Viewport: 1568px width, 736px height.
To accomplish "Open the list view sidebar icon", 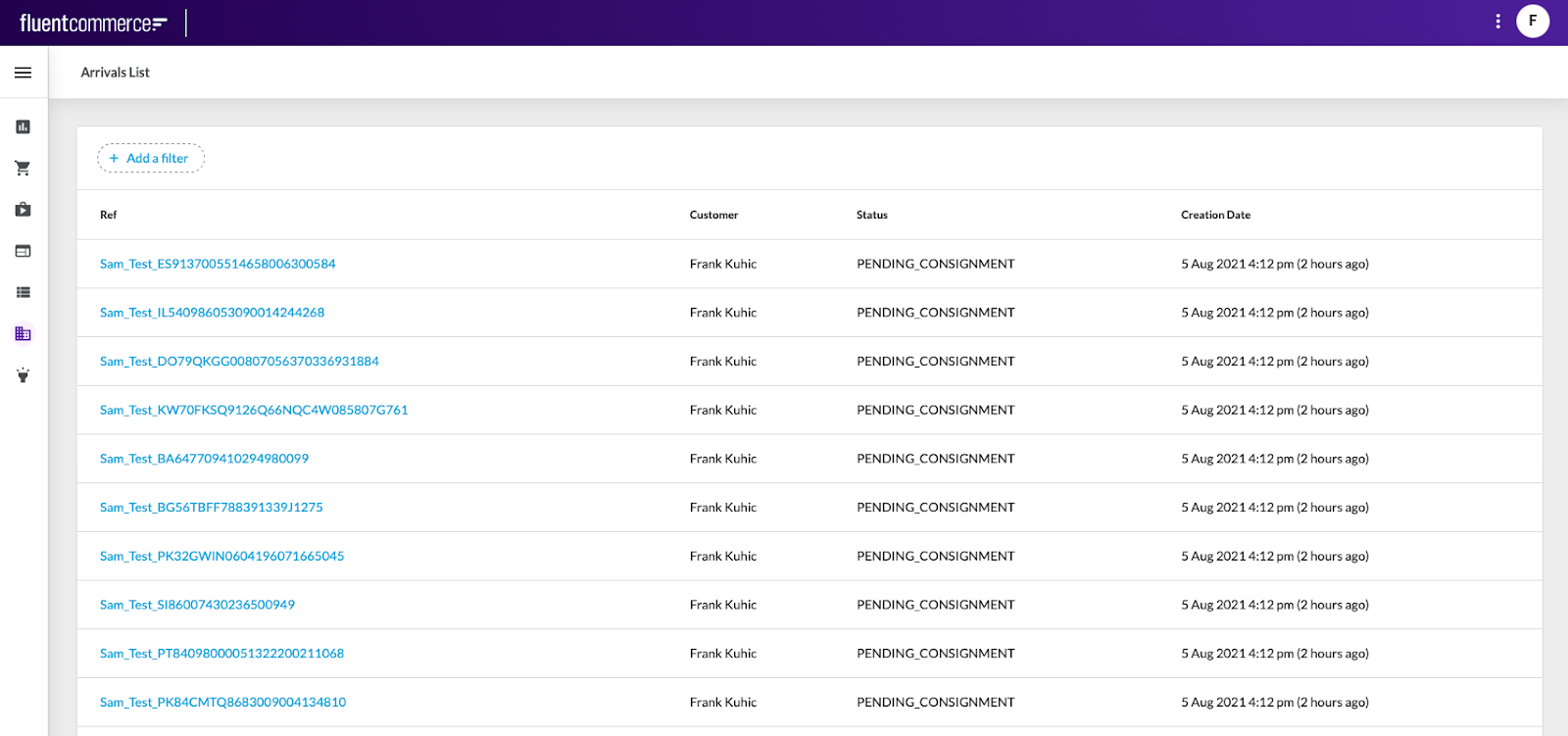I will (x=23, y=292).
